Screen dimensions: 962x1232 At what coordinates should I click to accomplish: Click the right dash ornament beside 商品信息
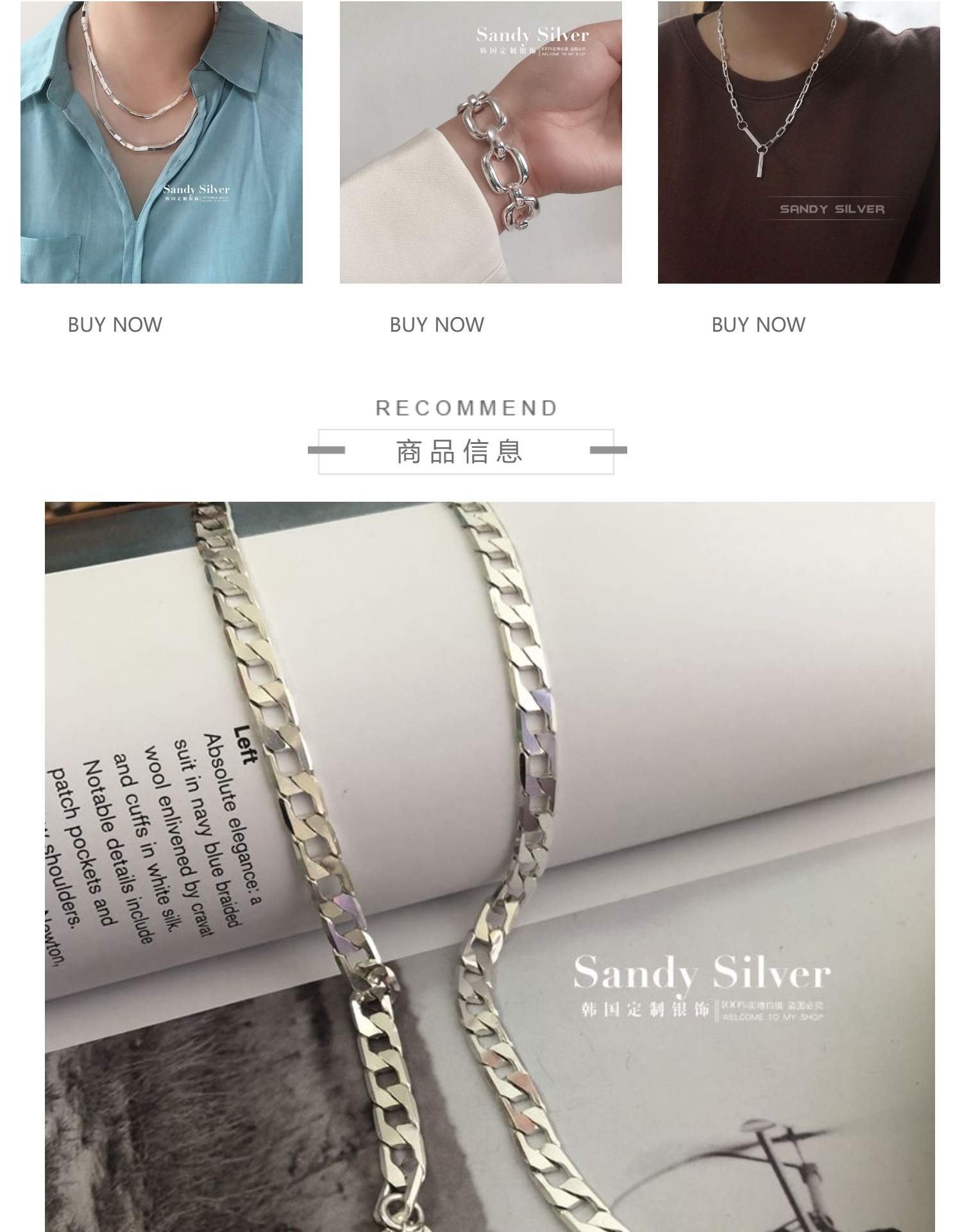click(608, 450)
